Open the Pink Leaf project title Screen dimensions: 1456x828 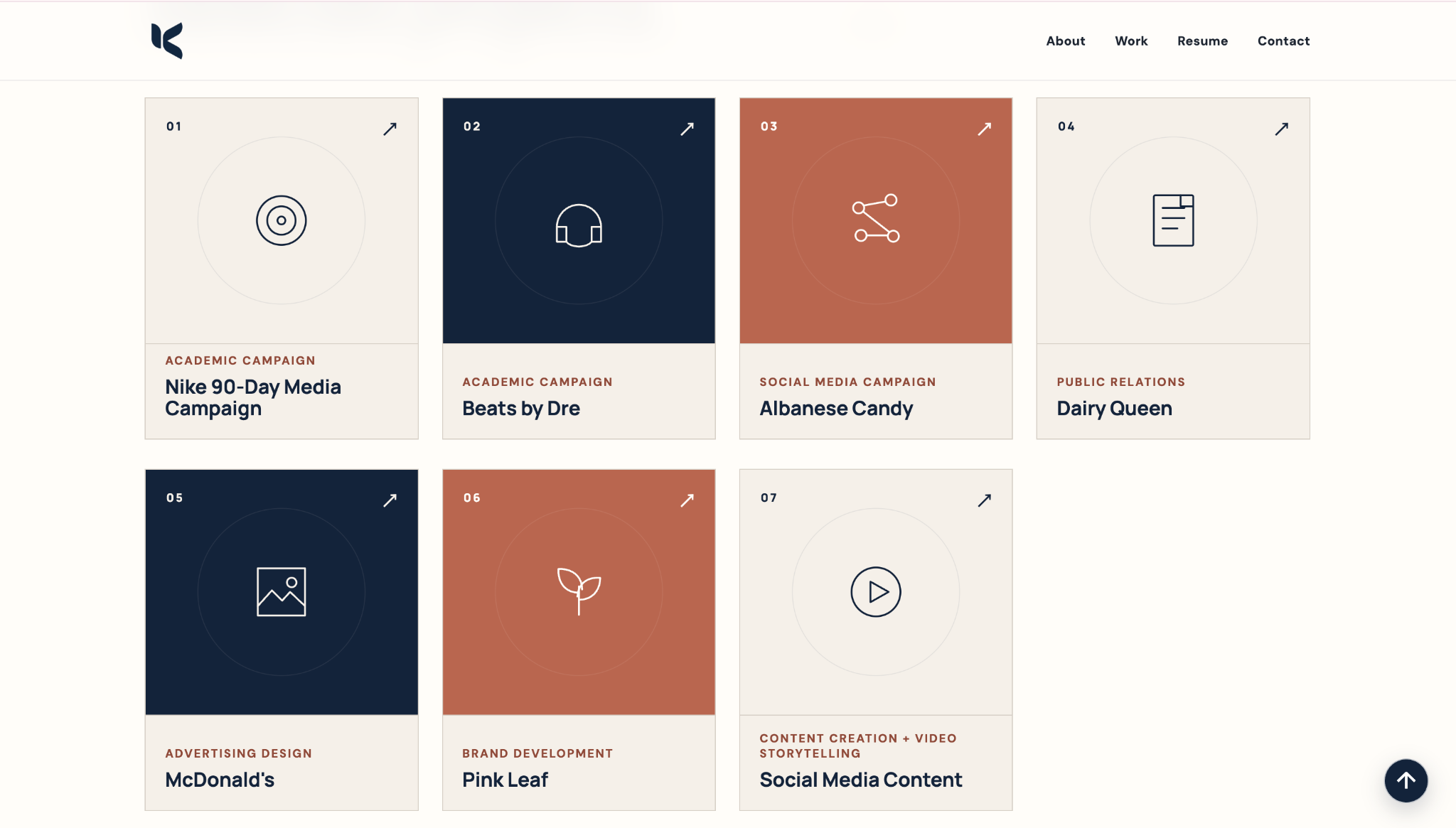pos(505,780)
